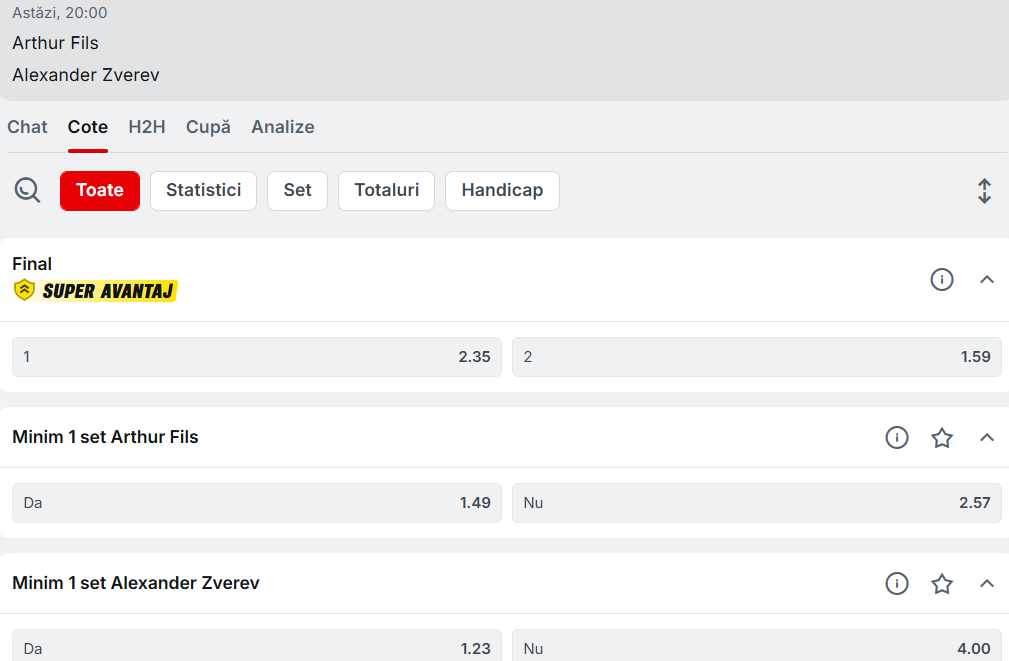Open info for Minim 1 set Arthur Fils
The image size is (1009, 661).
(x=897, y=437)
